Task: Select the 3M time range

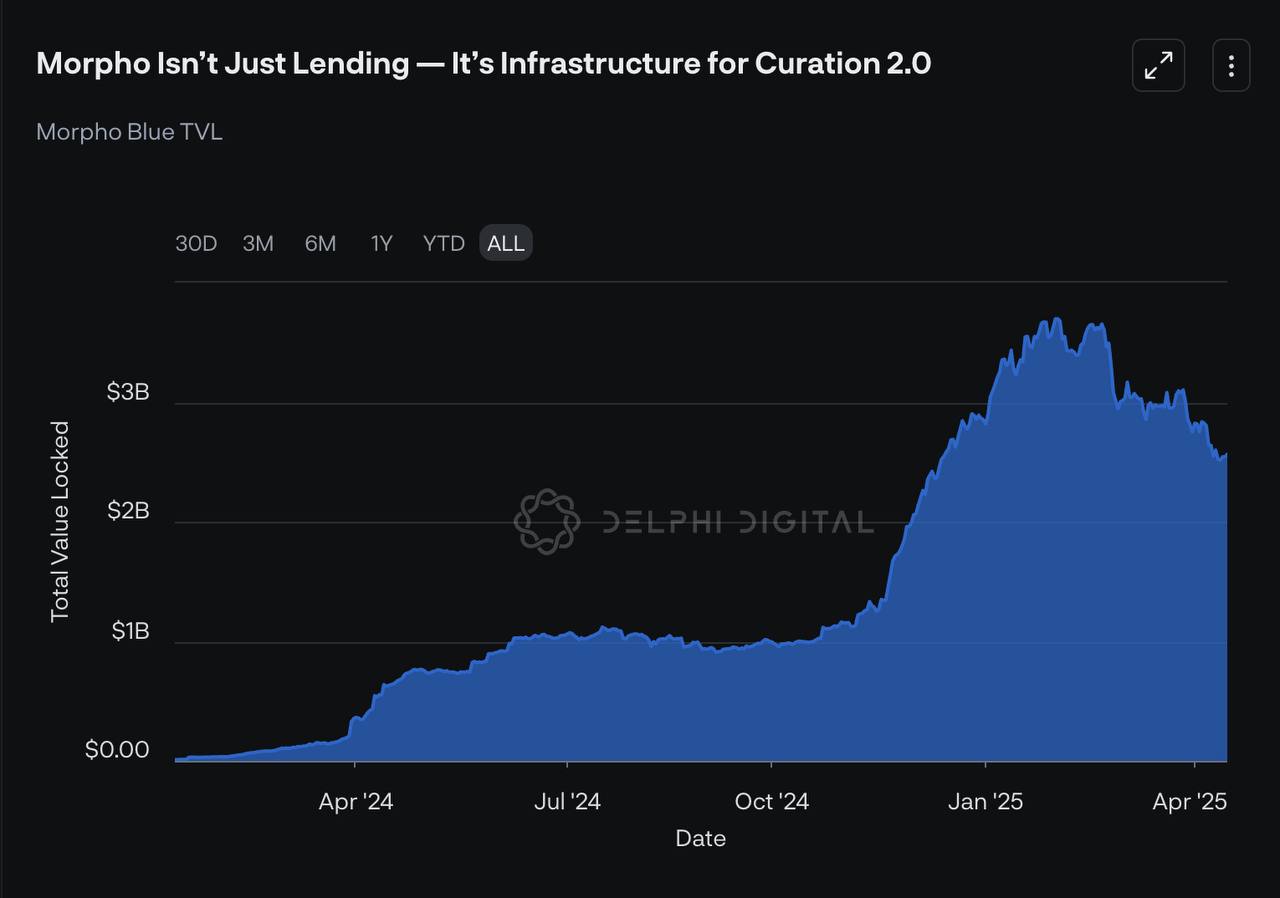Action: click(x=258, y=243)
